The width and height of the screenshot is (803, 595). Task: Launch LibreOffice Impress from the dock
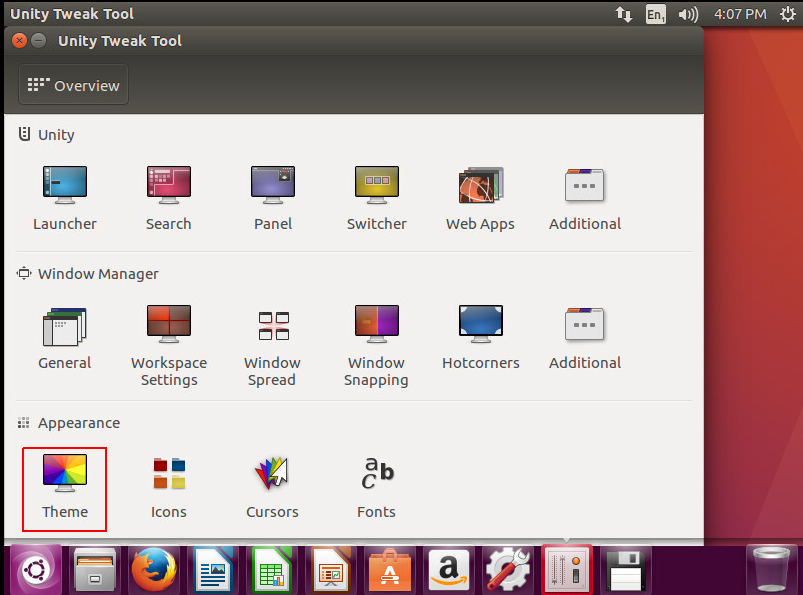(x=331, y=569)
